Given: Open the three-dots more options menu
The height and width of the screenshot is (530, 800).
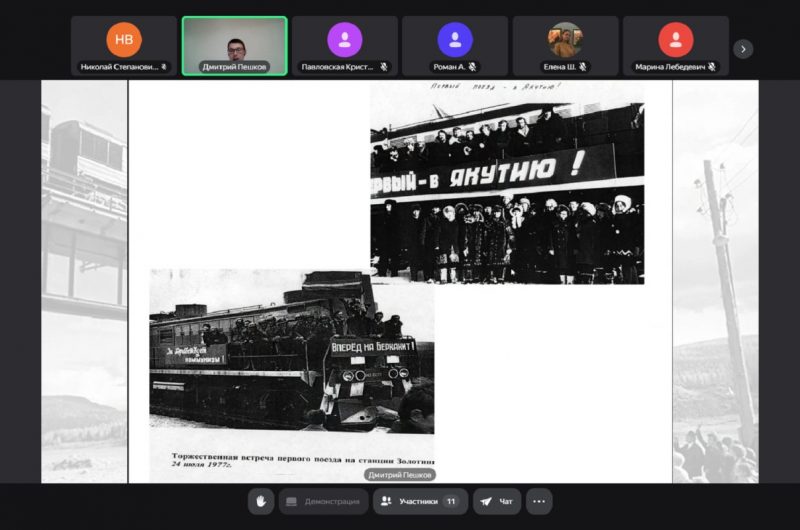Looking at the screenshot, I should point(539,501).
